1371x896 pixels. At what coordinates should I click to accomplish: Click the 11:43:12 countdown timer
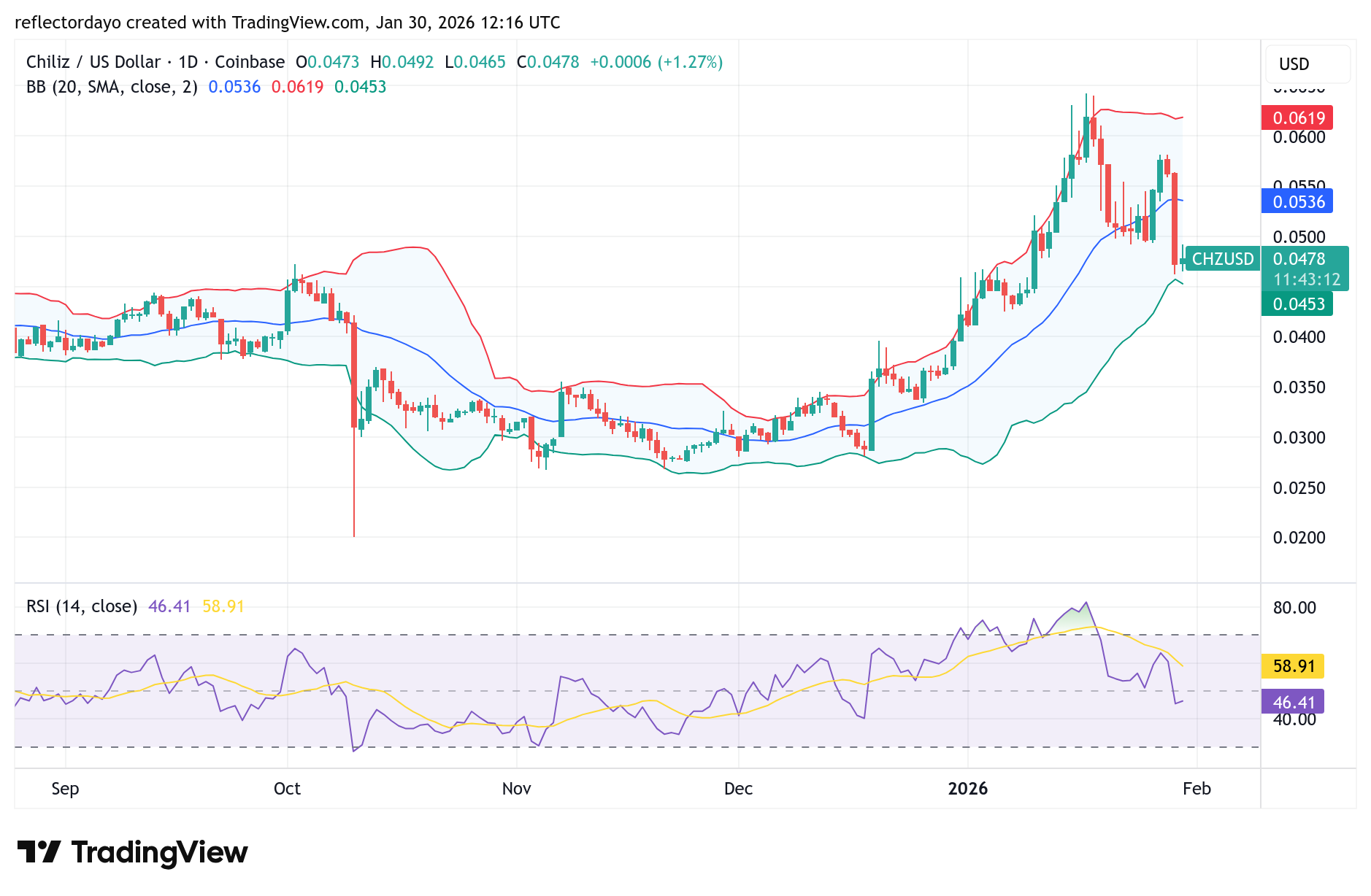point(1307,279)
